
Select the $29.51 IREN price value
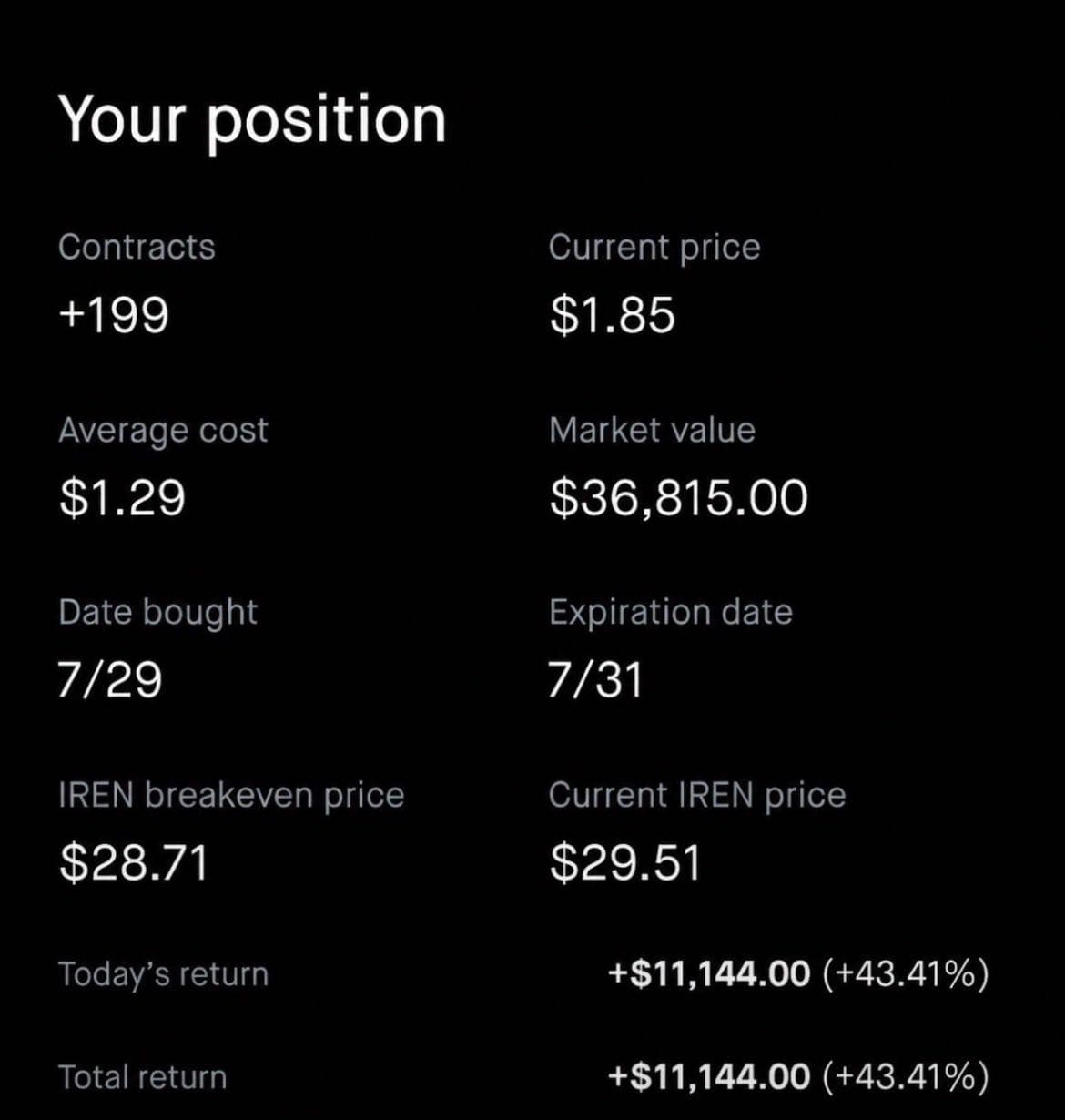coord(624,863)
